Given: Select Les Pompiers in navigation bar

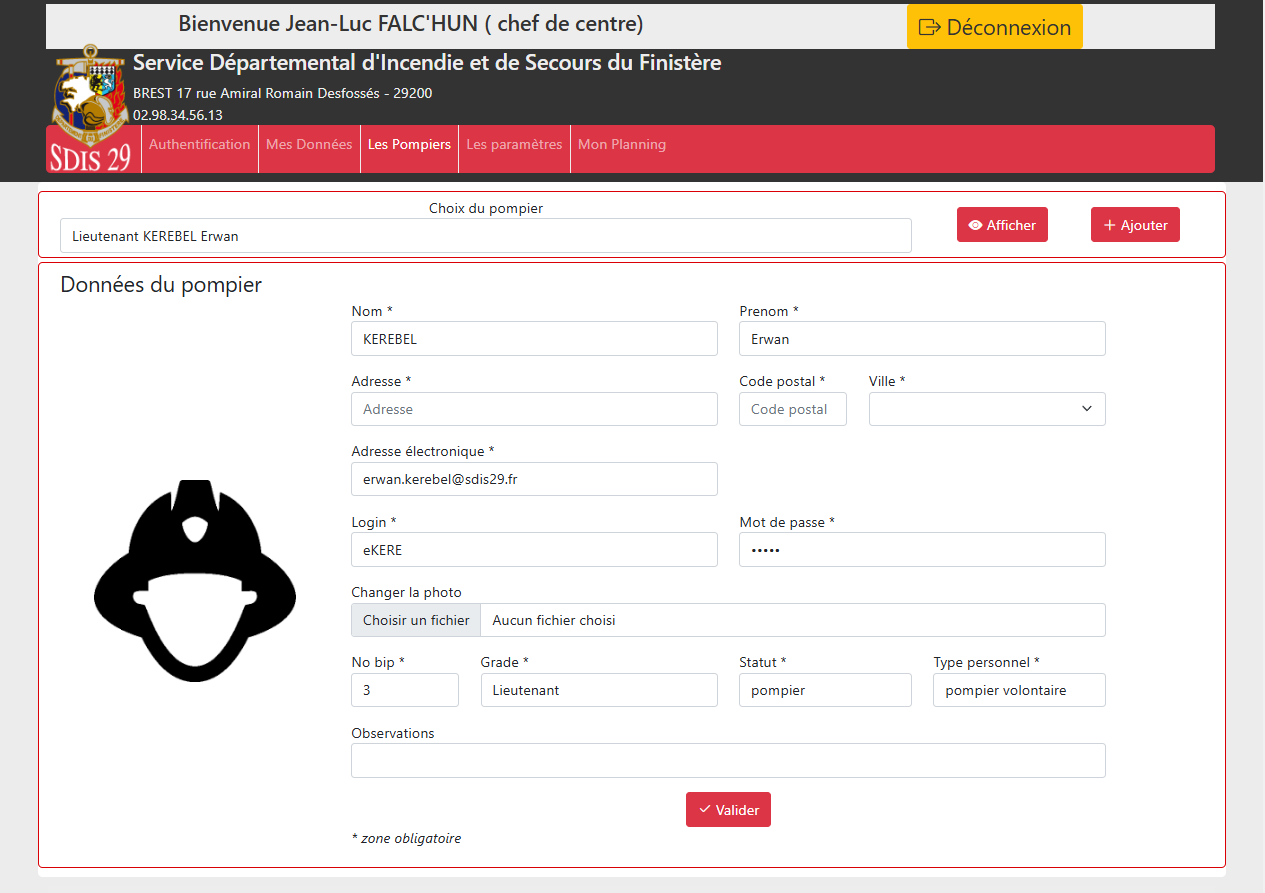Looking at the screenshot, I should coord(409,145).
